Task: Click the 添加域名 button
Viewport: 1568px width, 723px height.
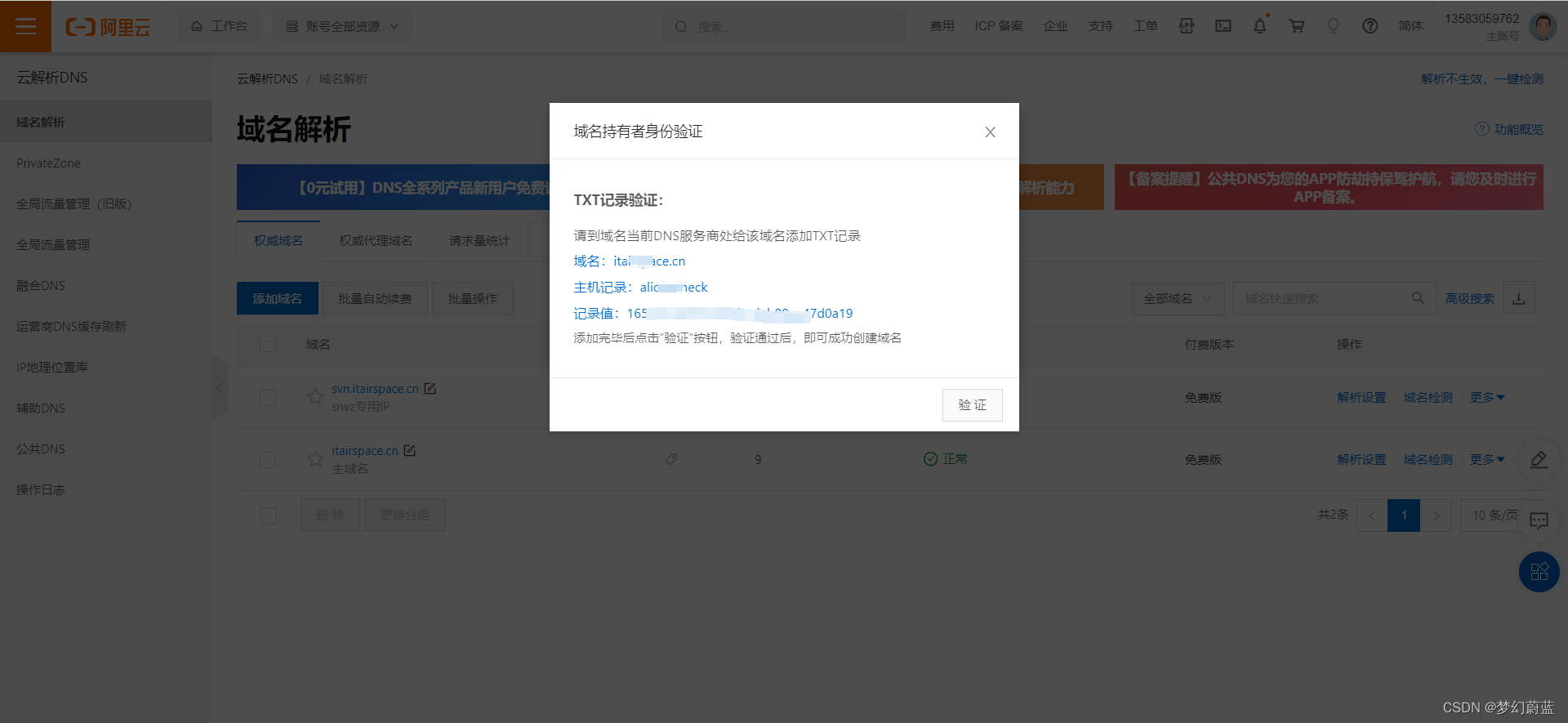Action: [277, 298]
